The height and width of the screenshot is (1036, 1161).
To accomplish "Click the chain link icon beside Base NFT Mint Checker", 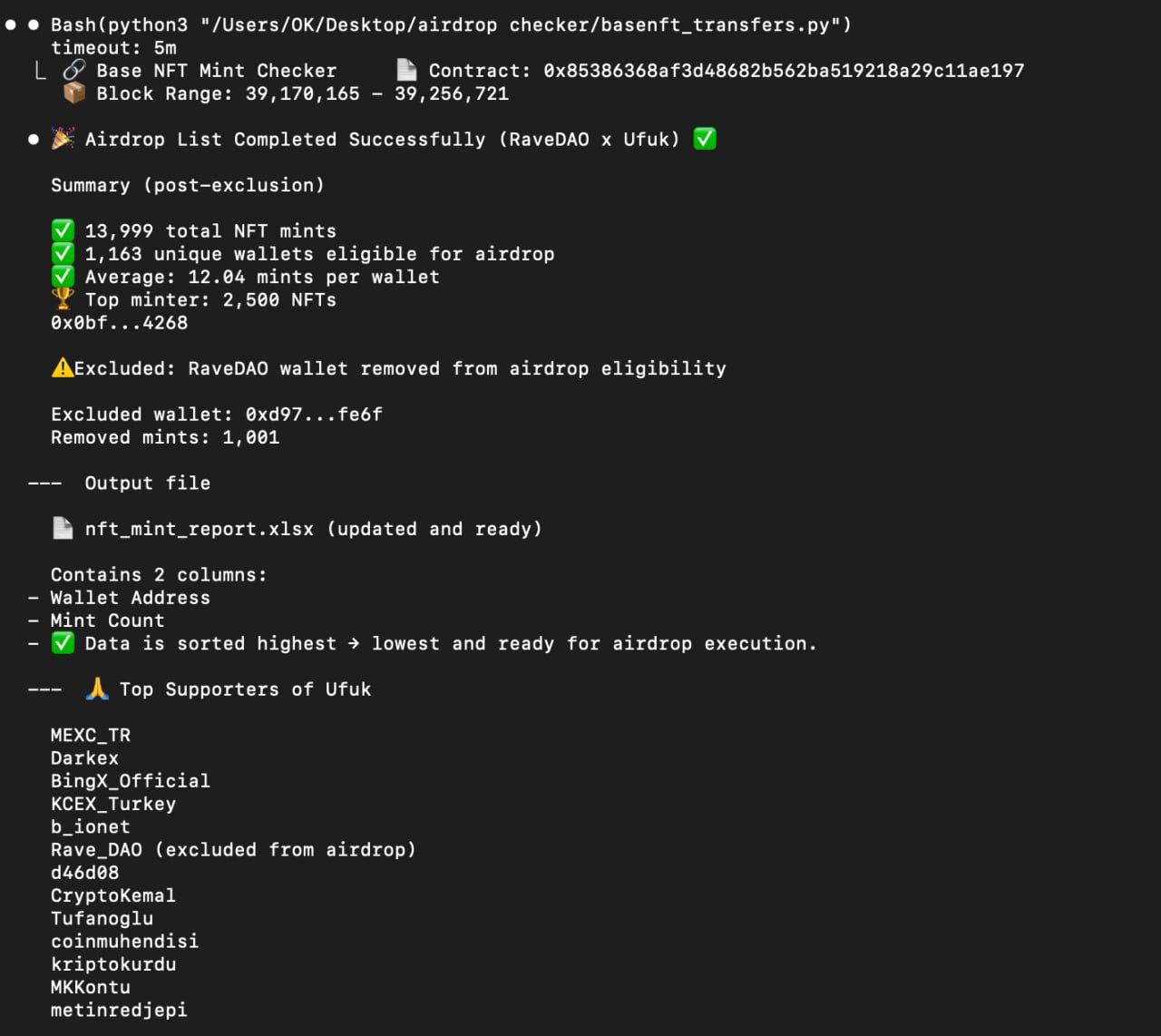I will coord(74,71).
